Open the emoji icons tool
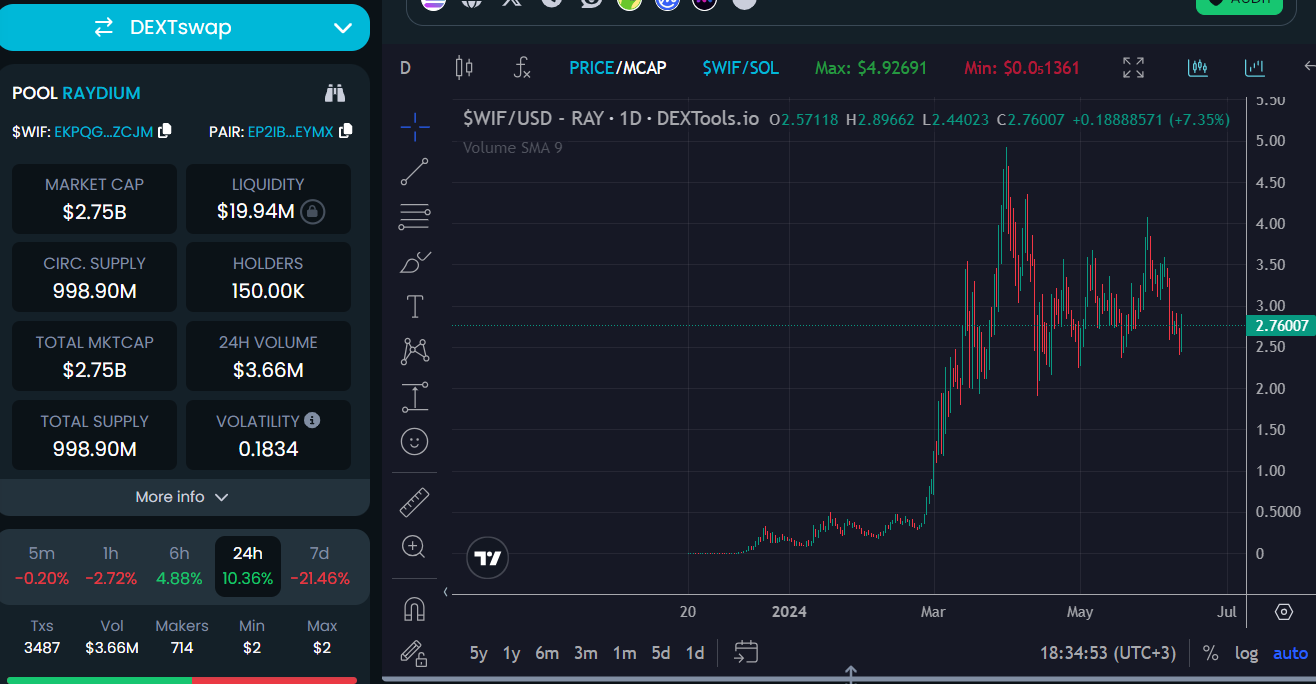 point(415,441)
